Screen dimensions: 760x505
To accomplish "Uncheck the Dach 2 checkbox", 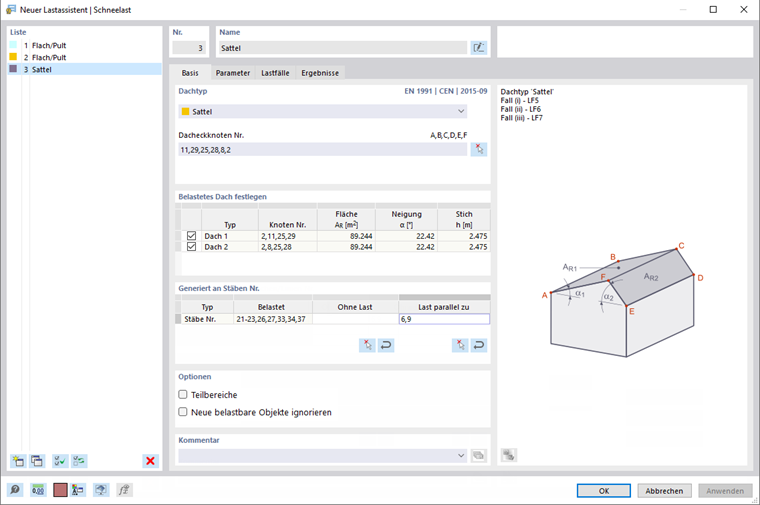I will 191,247.
